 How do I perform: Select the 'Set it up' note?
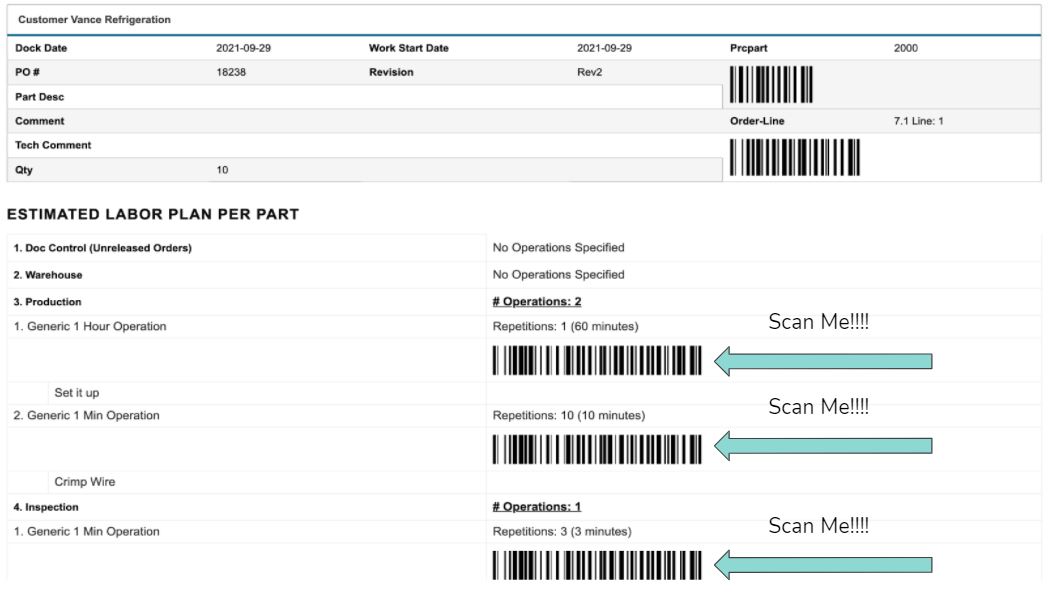pyautogui.click(x=77, y=393)
